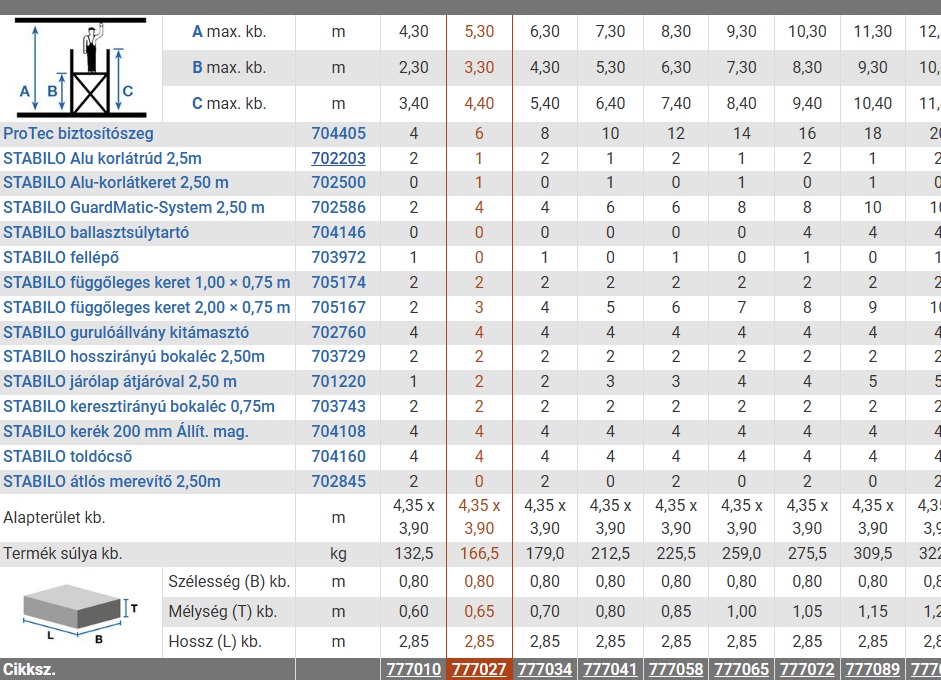Click weight value 309,5 in table
Viewport: 941px width, 680px height.
tap(873, 553)
